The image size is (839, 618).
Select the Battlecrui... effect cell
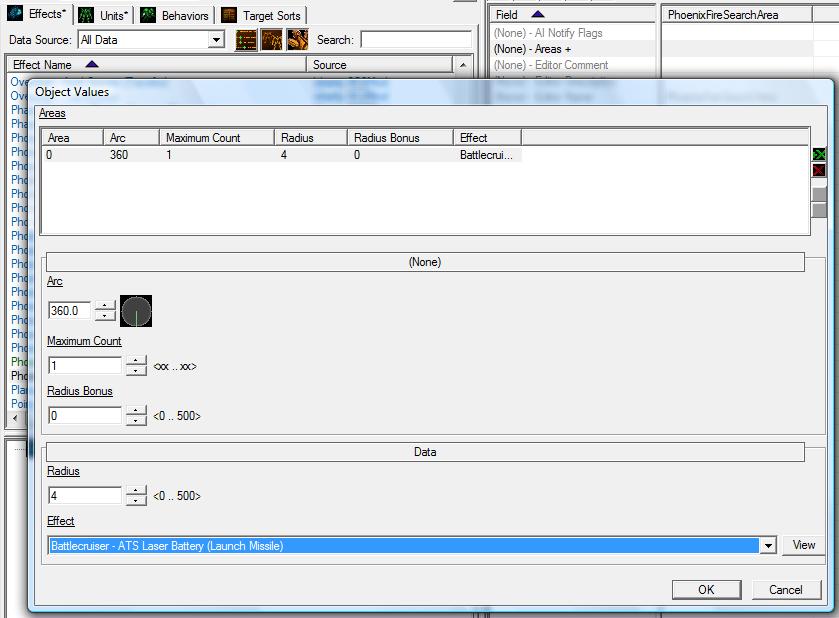(487, 155)
